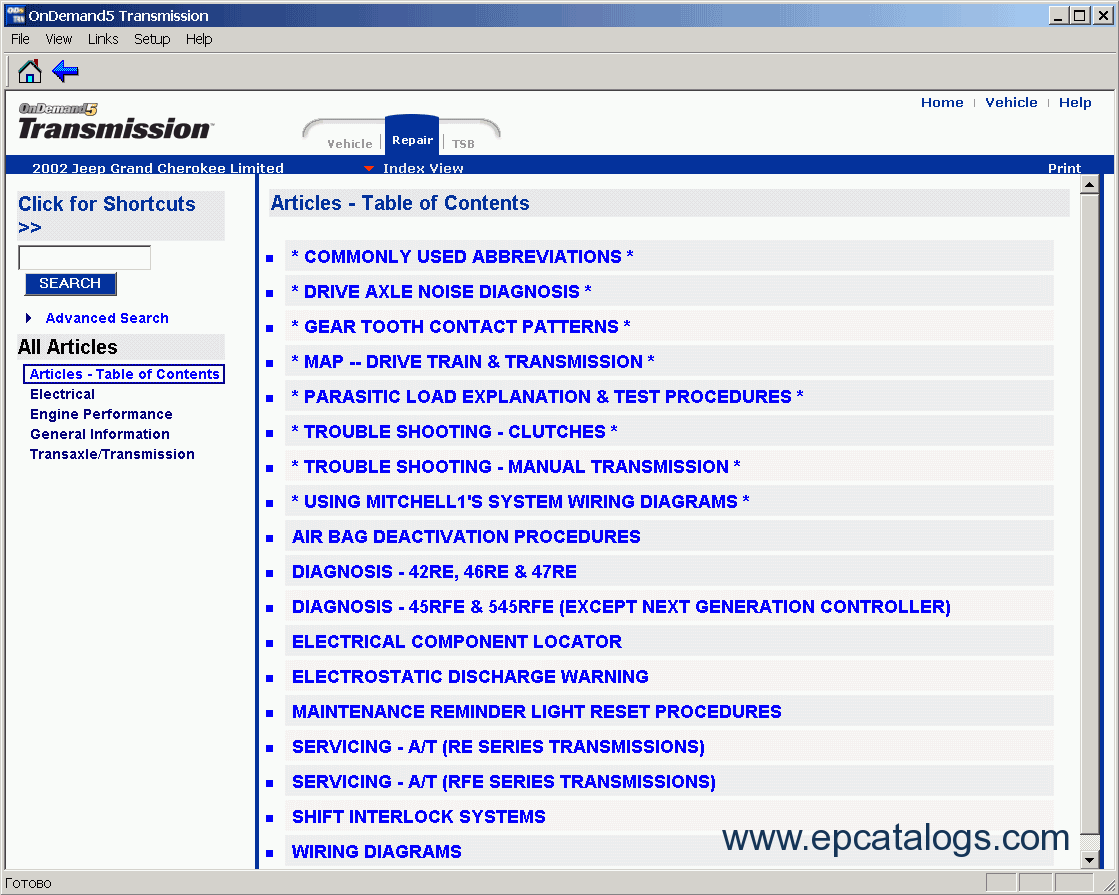
Task: Click the scrollbar down arrow
Action: (1089, 860)
